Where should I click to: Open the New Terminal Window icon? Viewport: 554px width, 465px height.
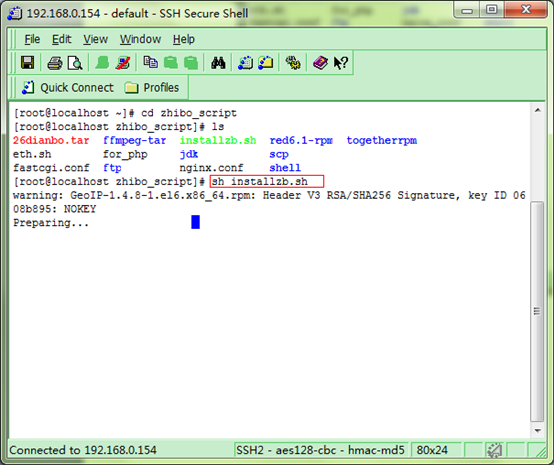(x=246, y=63)
